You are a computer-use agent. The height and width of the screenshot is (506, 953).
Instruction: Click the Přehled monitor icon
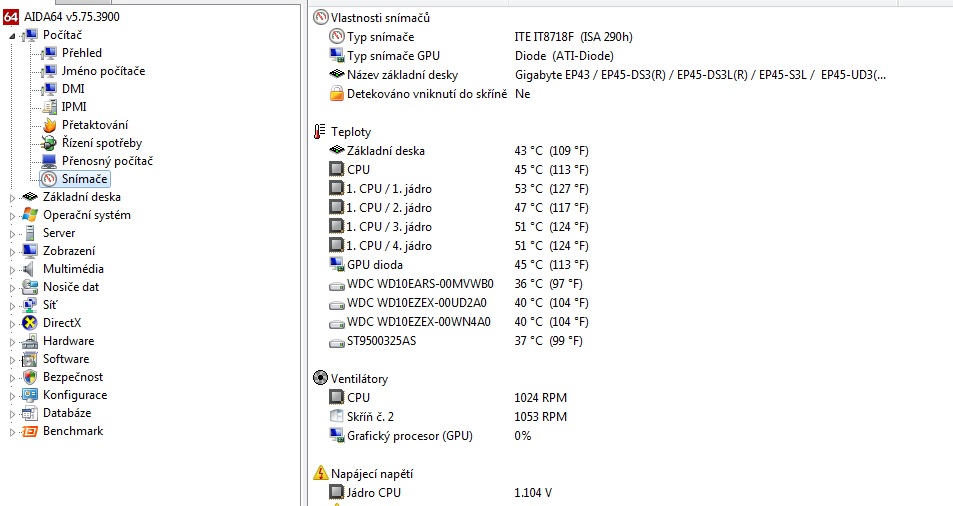tap(49, 53)
